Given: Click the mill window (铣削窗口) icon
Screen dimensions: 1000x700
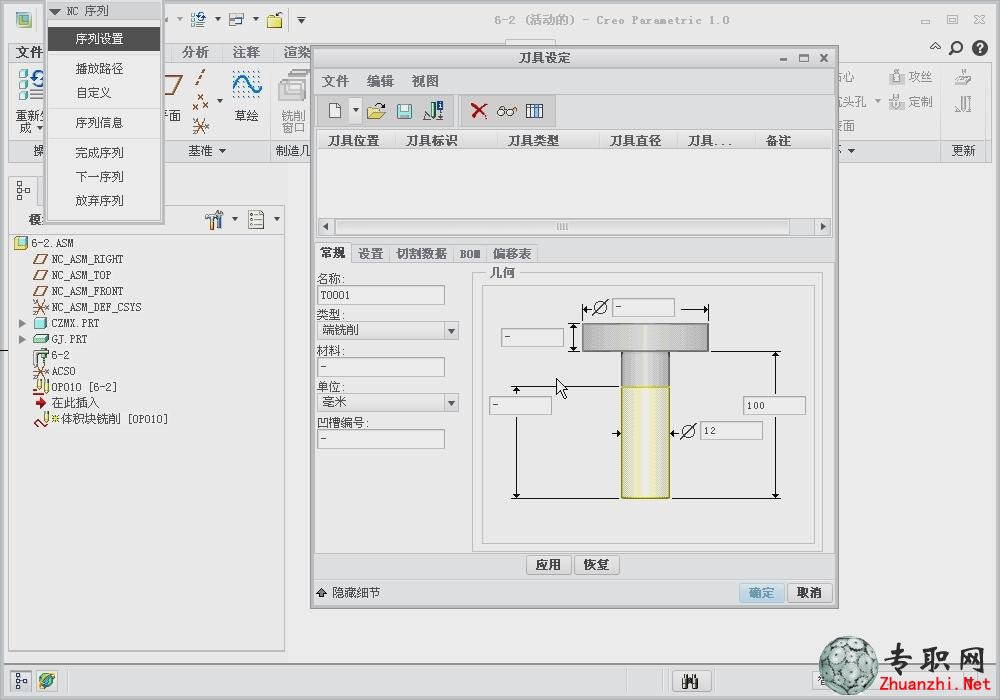Looking at the screenshot, I should pos(293,85).
